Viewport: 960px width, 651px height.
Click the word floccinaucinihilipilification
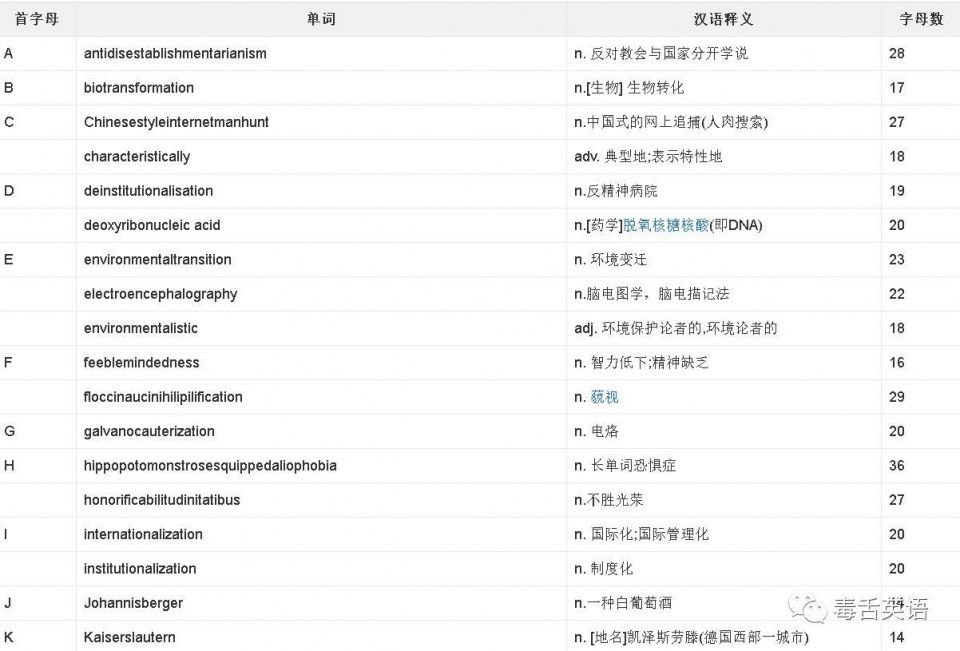pos(163,397)
